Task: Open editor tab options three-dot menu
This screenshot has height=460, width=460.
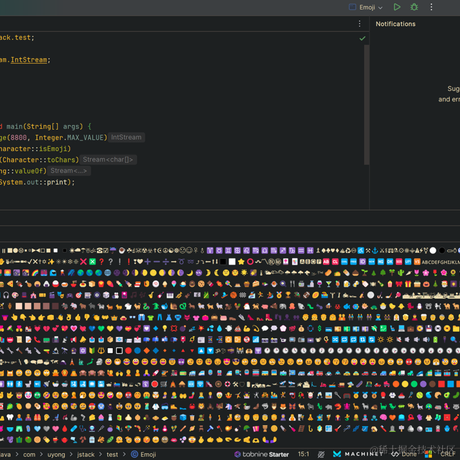Action: 359,24
